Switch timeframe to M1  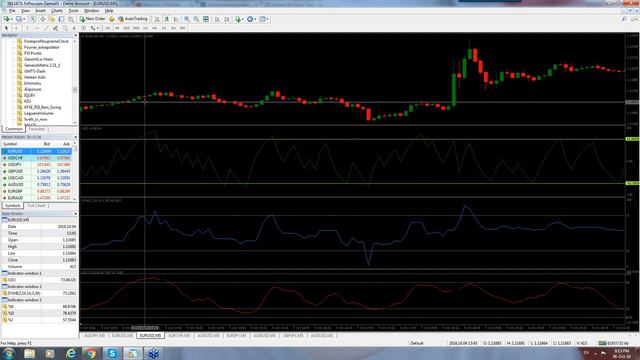pyautogui.click(x=107, y=28)
